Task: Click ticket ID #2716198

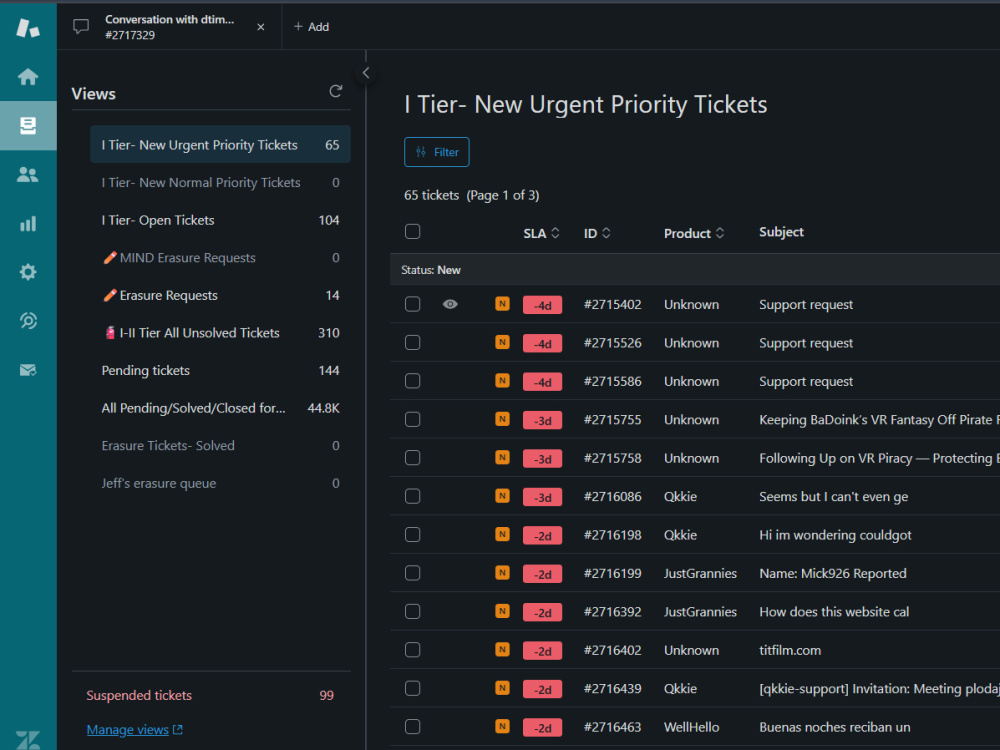Action: (613, 535)
